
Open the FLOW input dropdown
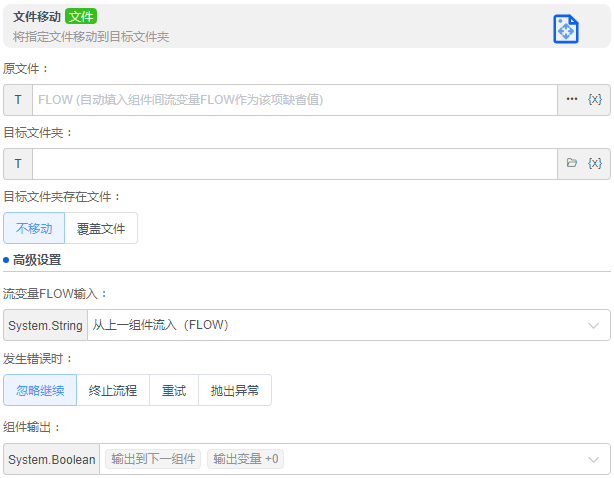348,325
